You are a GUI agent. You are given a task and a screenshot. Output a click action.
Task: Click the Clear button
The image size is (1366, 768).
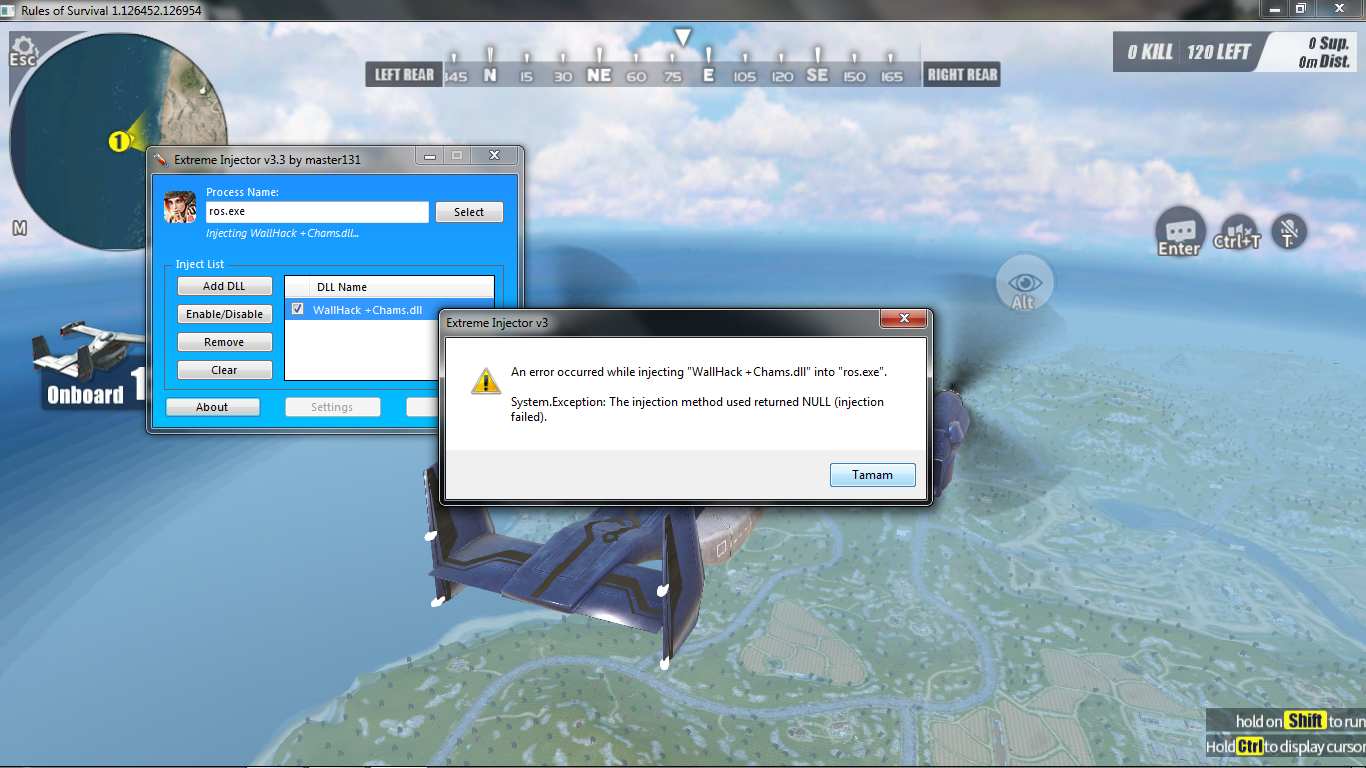[x=224, y=370]
